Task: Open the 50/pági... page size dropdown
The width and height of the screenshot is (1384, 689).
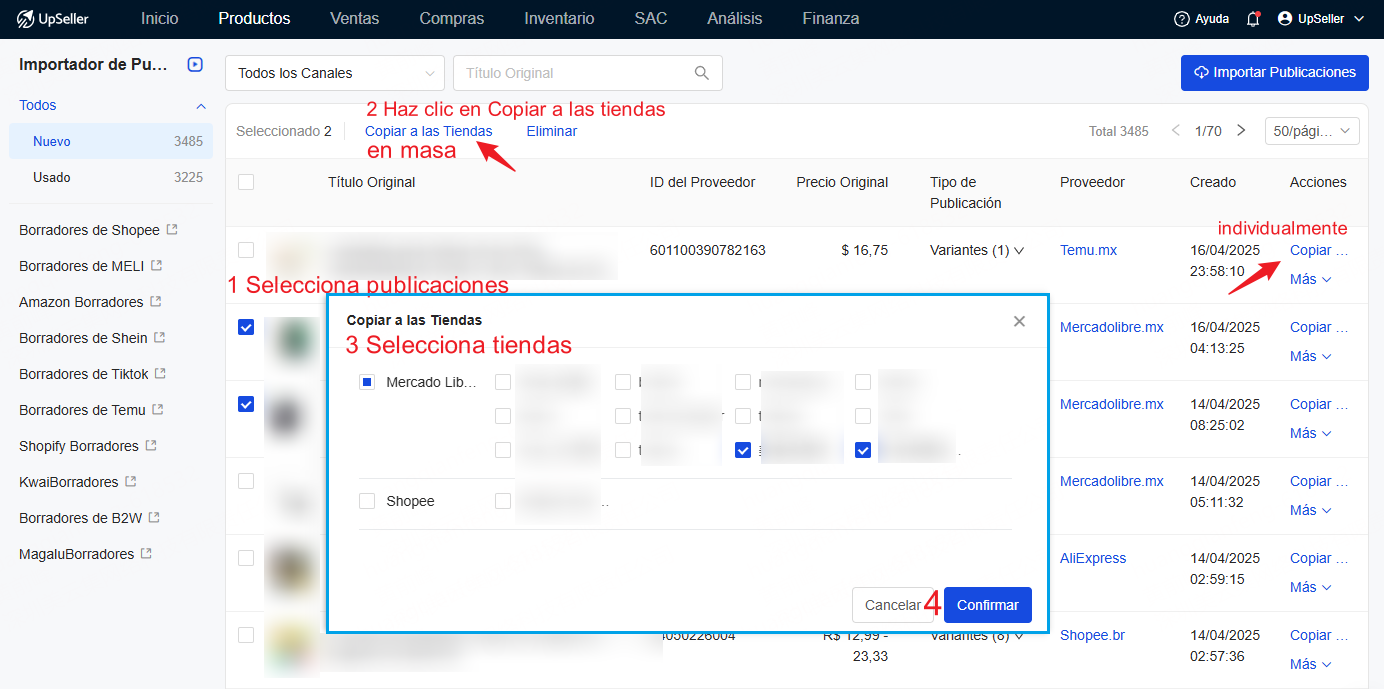Action: coord(1312,131)
